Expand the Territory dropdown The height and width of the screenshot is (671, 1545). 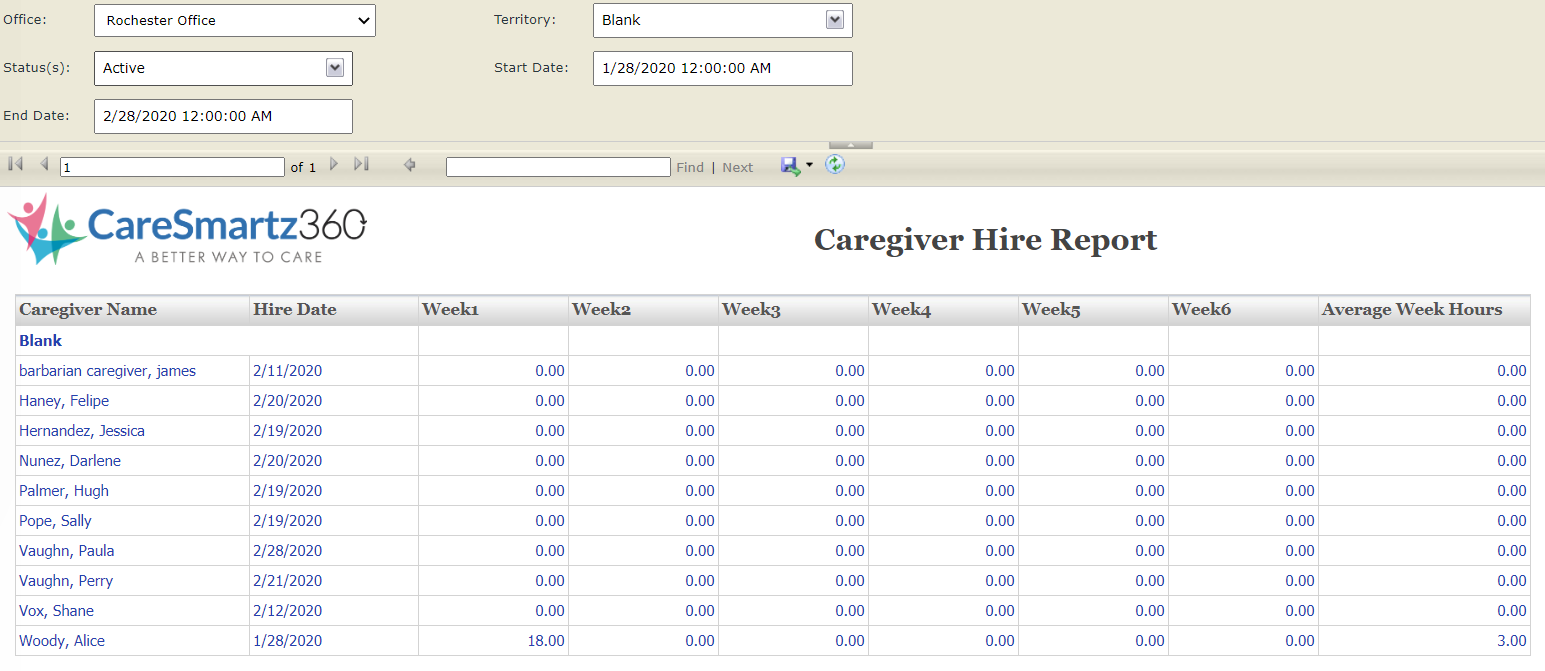click(x=834, y=20)
